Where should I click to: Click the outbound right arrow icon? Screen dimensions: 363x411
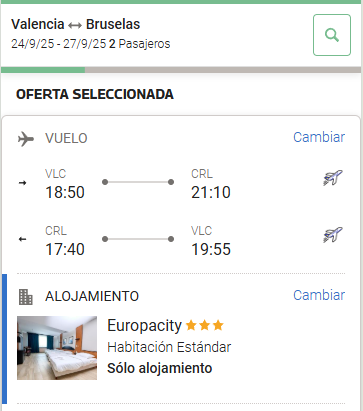[x=23, y=183]
